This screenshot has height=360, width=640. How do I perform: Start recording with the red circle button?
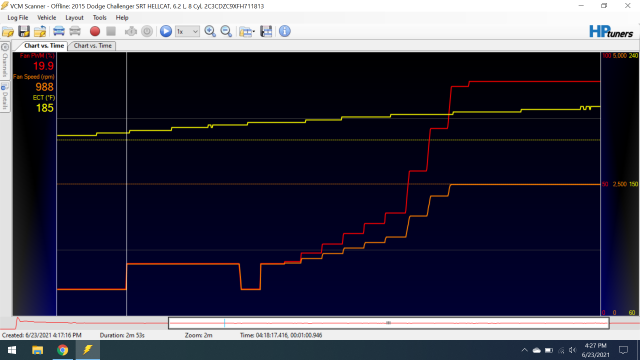(95, 31)
